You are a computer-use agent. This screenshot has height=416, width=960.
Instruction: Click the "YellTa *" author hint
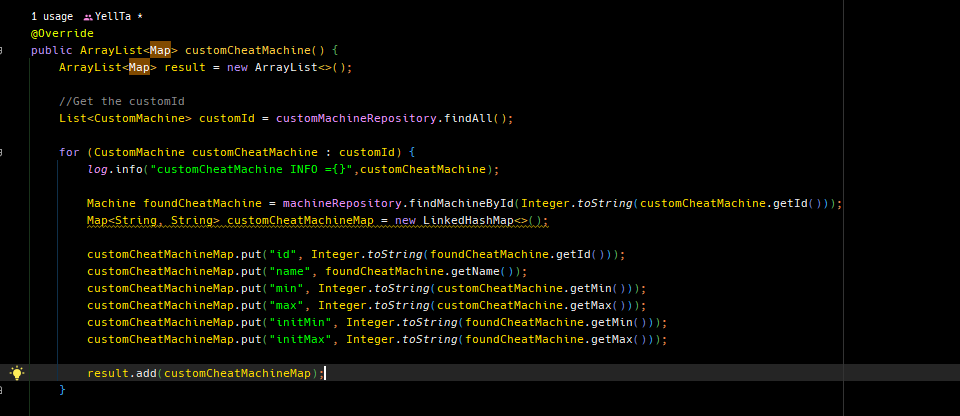119,17
